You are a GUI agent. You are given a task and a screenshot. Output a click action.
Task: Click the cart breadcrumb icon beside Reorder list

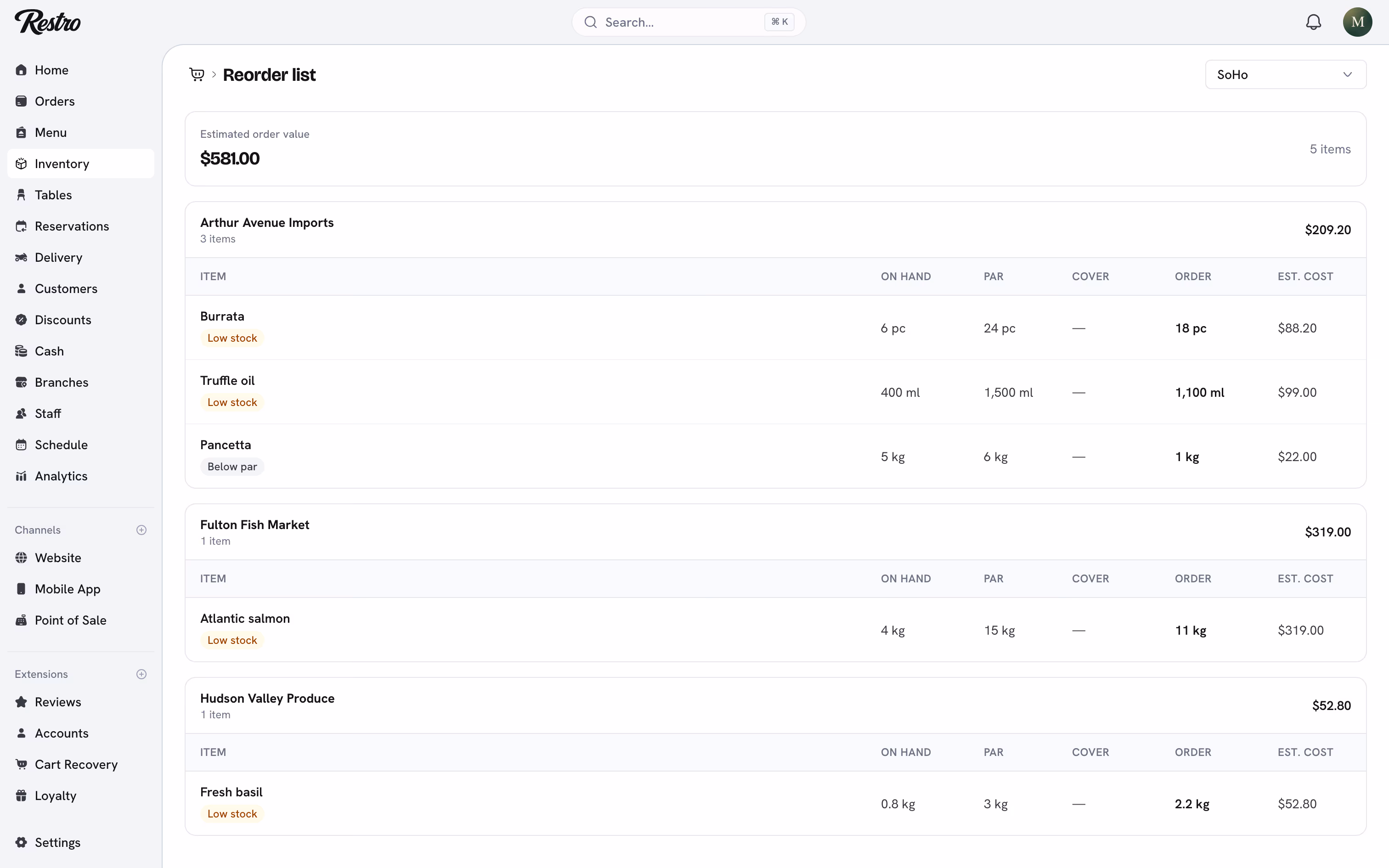(x=197, y=74)
